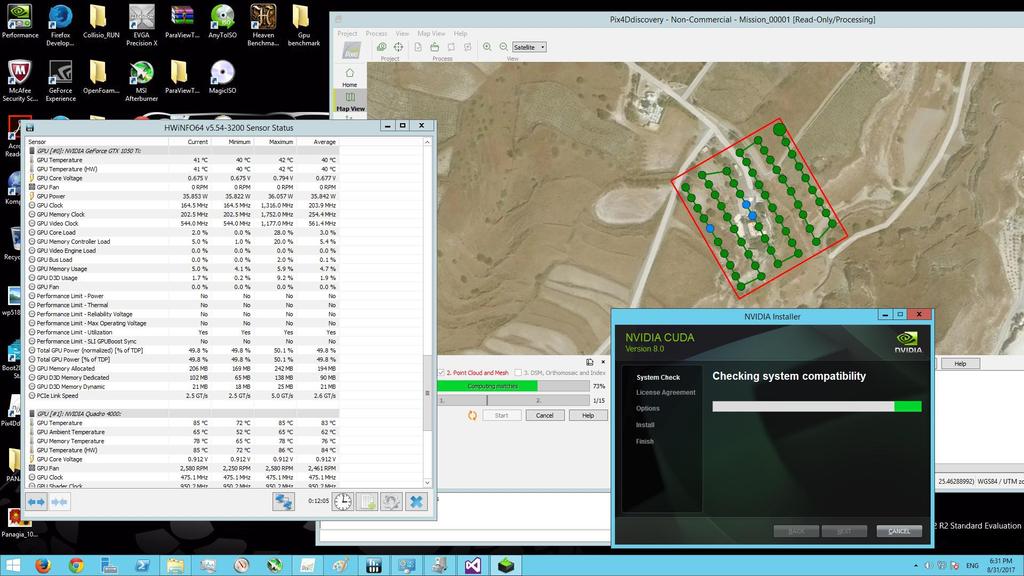Click GPU Core Load row in HWiNFO
Screen dimensions: 1024x576
click(x=183, y=232)
